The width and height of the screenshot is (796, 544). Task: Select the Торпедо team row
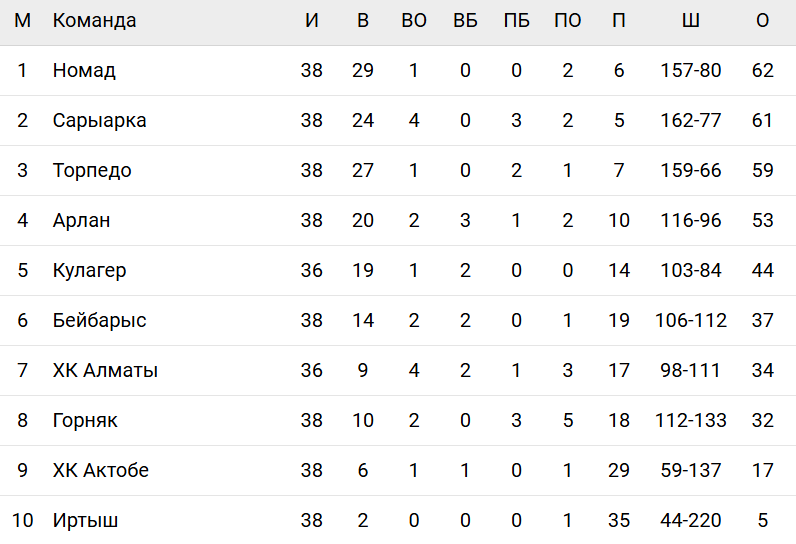pyautogui.click(x=92, y=171)
